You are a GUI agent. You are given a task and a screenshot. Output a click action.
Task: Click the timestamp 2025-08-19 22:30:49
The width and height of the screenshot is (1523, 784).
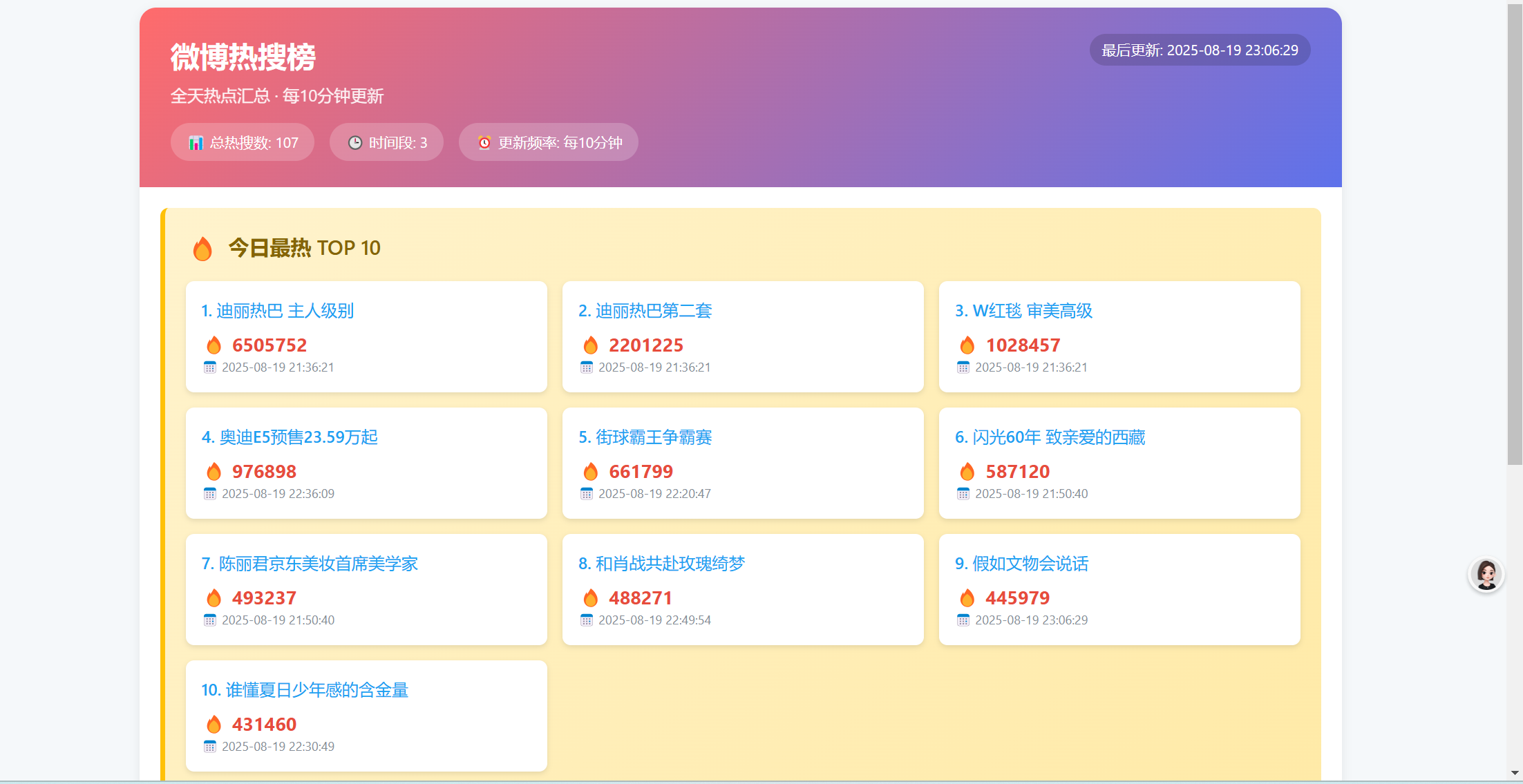278,747
